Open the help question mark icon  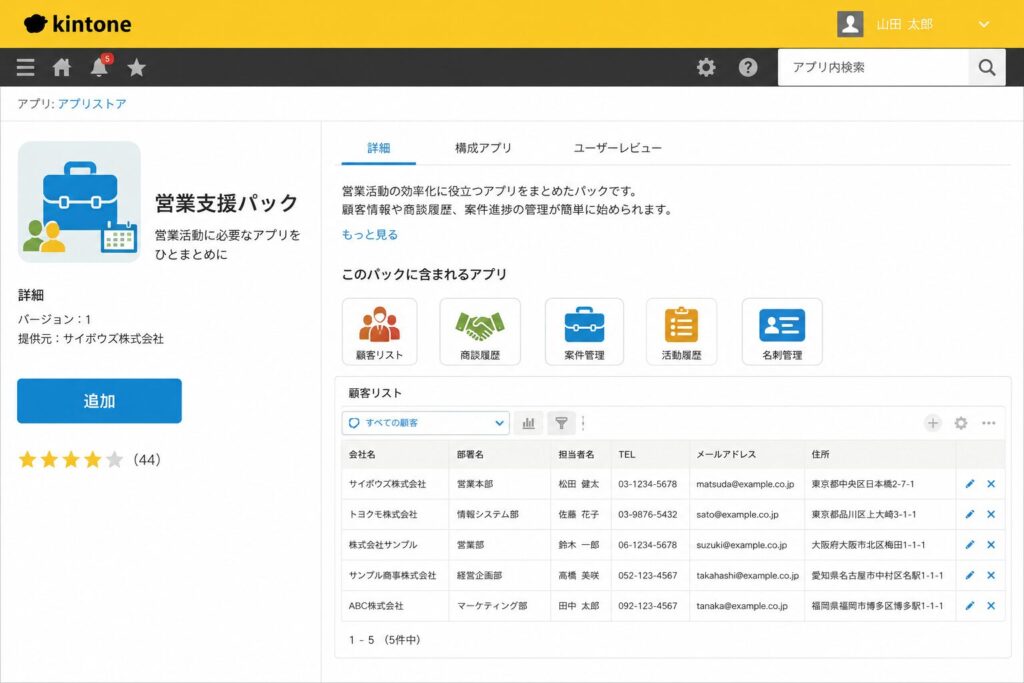(x=748, y=67)
